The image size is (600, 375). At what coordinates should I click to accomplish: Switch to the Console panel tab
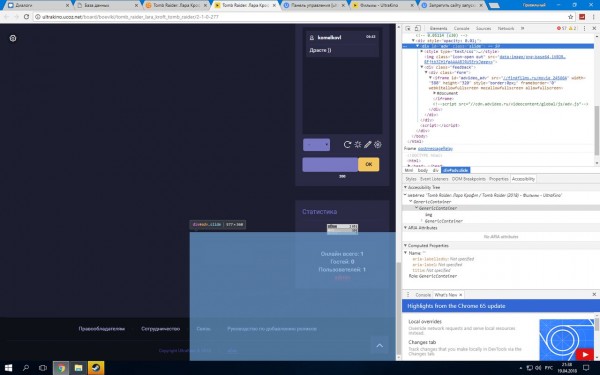(x=461, y=28)
